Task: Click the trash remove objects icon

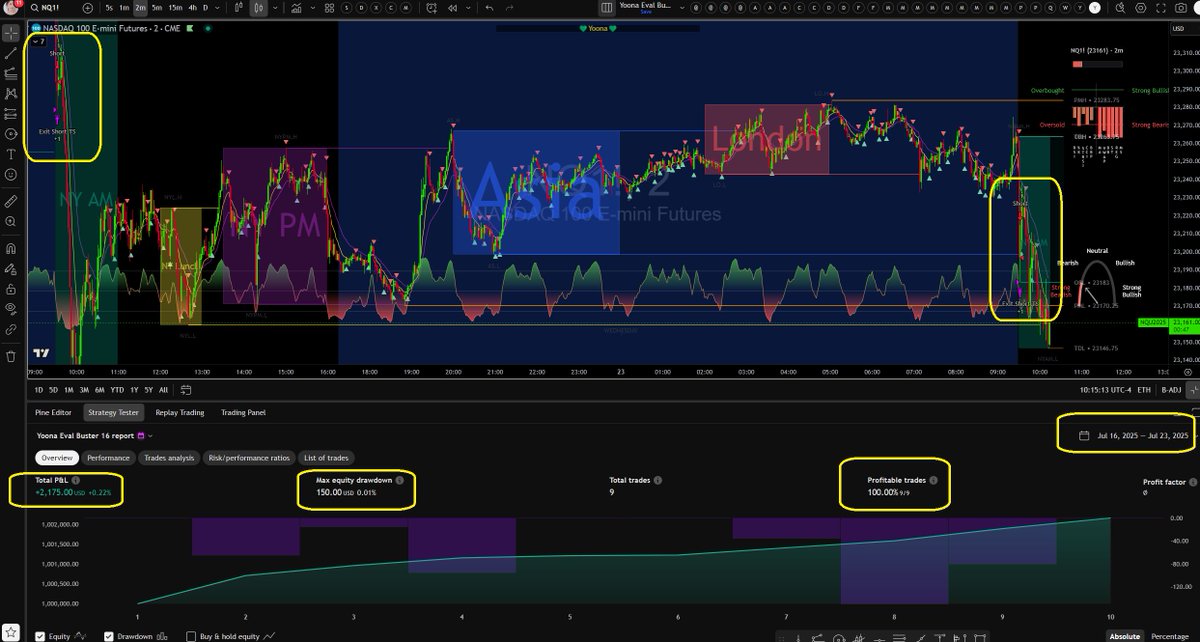Action: 10,355
